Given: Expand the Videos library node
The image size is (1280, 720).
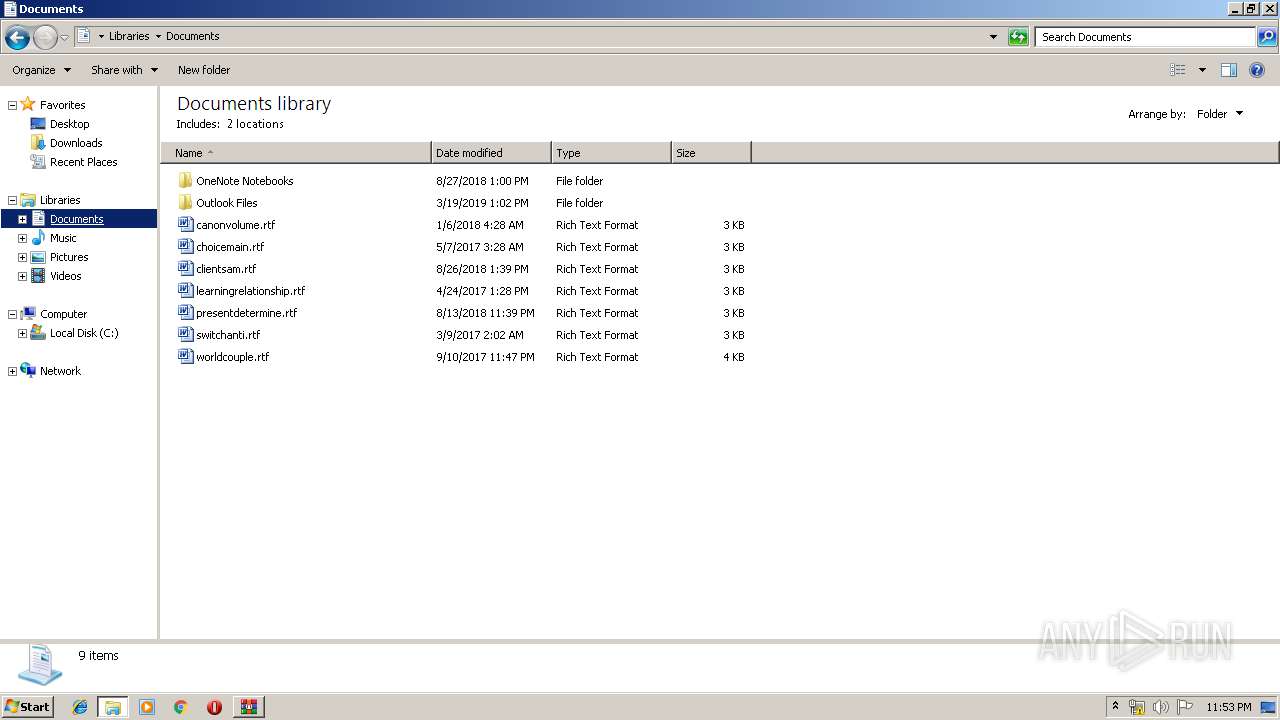Looking at the screenshot, I should click(x=22, y=276).
